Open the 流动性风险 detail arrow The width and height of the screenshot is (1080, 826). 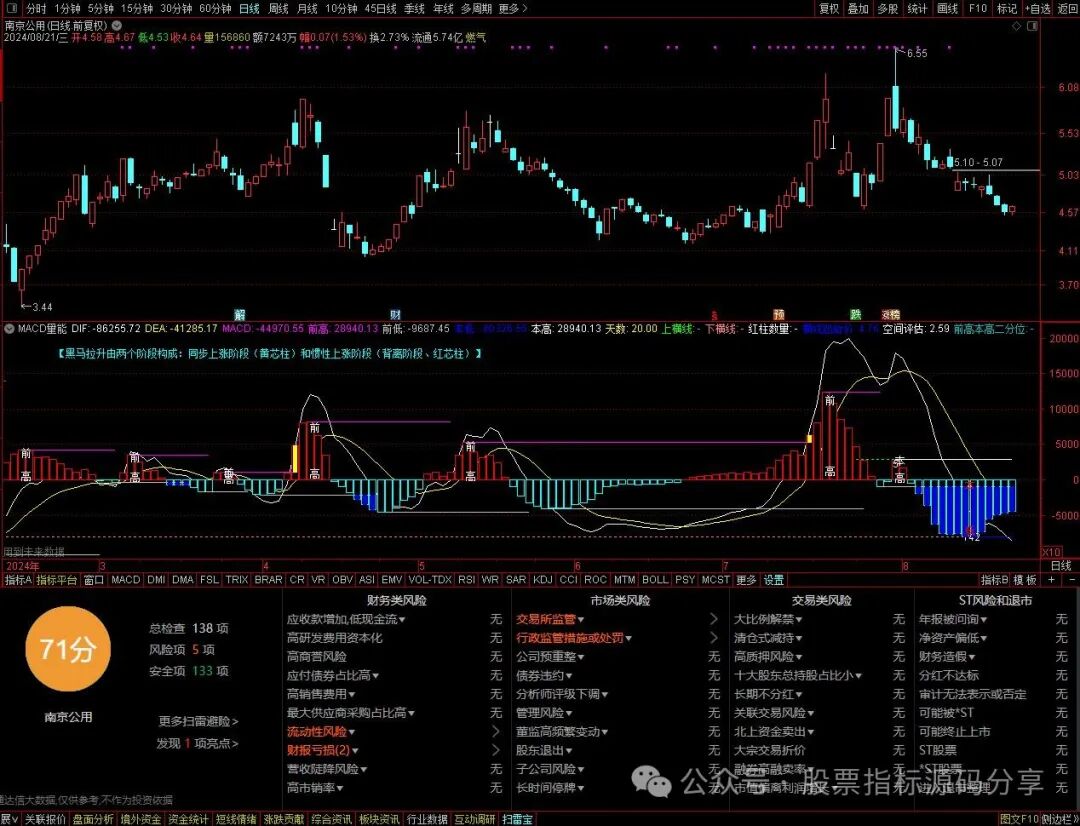click(x=496, y=732)
